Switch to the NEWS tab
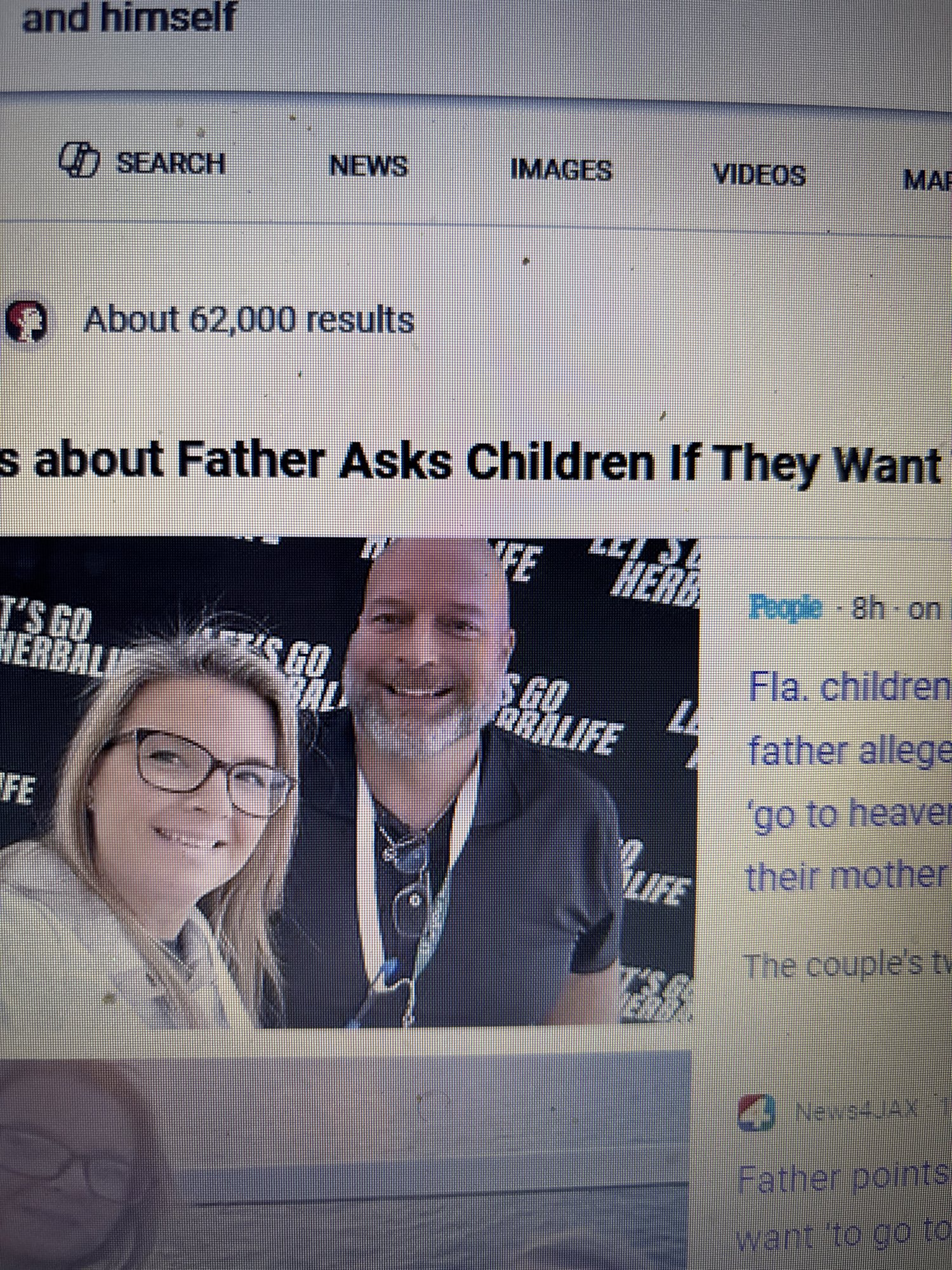952x1270 pixels. pos(368,166)
